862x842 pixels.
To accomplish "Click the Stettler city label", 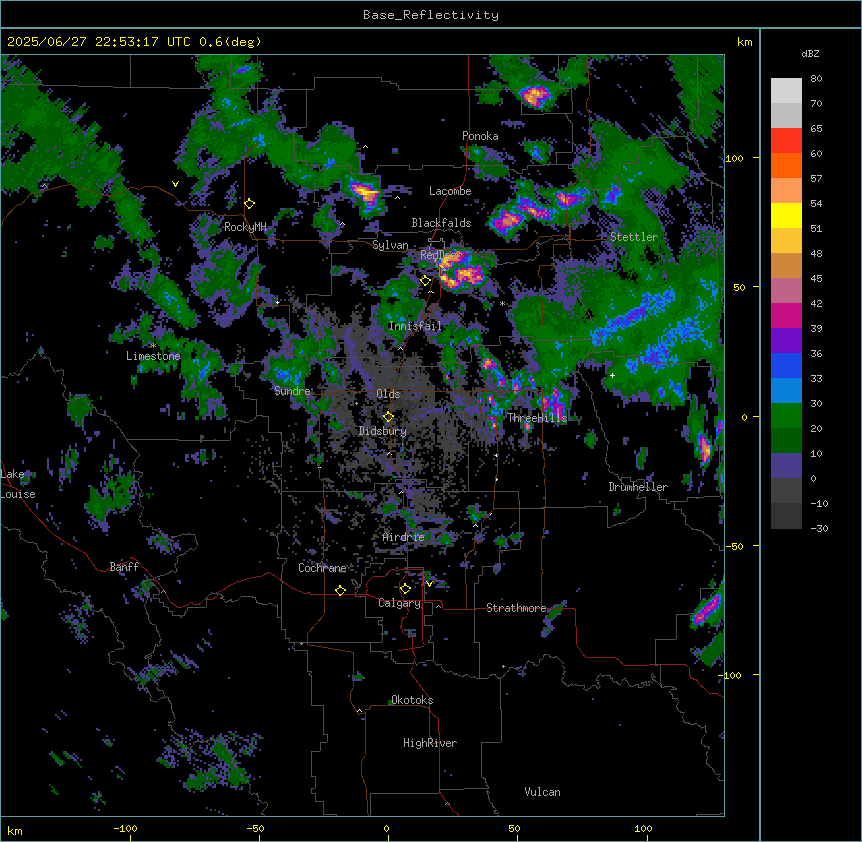I will click(x=634, y=237).
